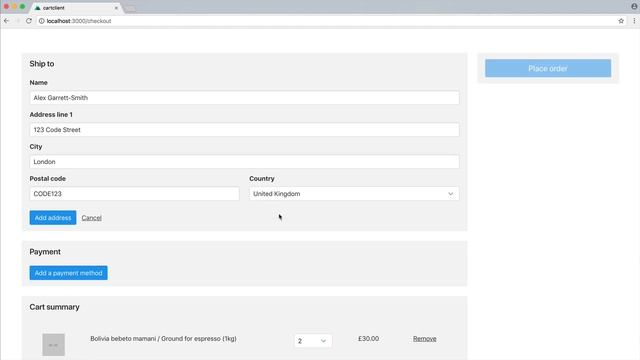Click the City input field
The height and width of the screenshot is (360, 640).
[244, 162]
